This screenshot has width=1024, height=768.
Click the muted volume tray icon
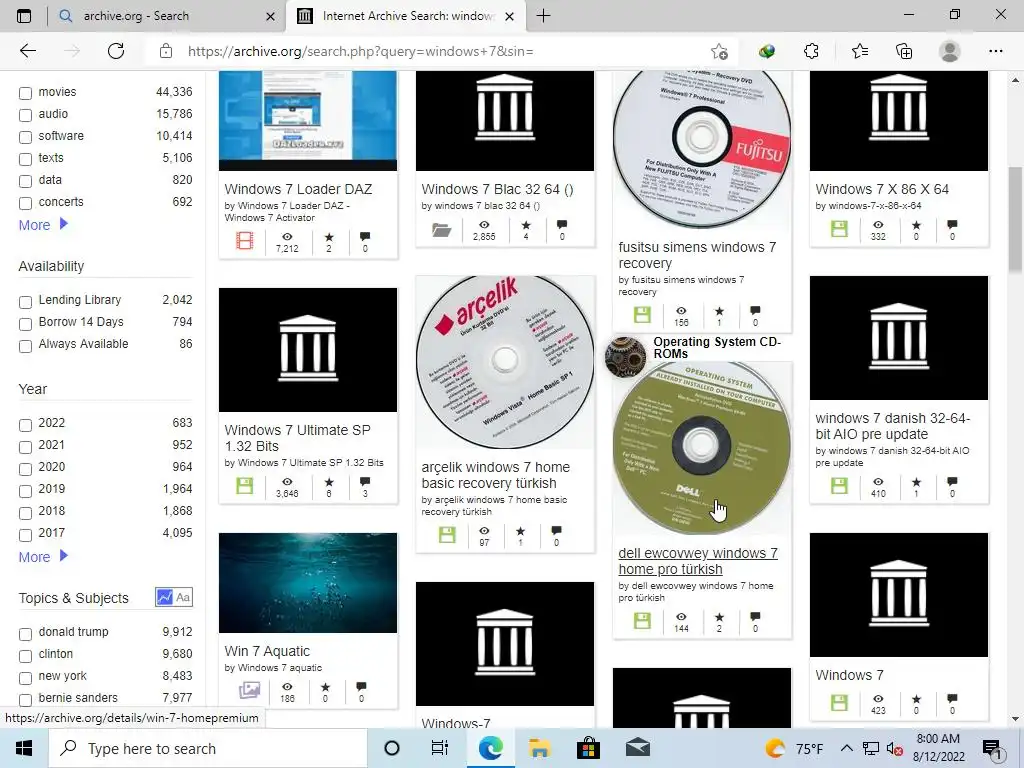[895, 748]
